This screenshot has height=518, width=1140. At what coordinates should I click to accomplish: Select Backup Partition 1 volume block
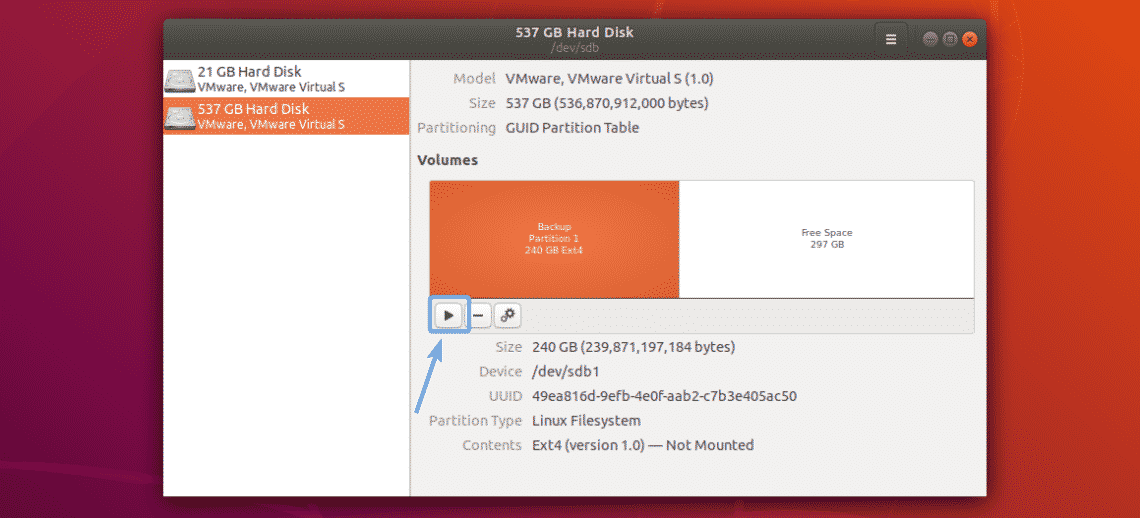[x=554, y=239]
